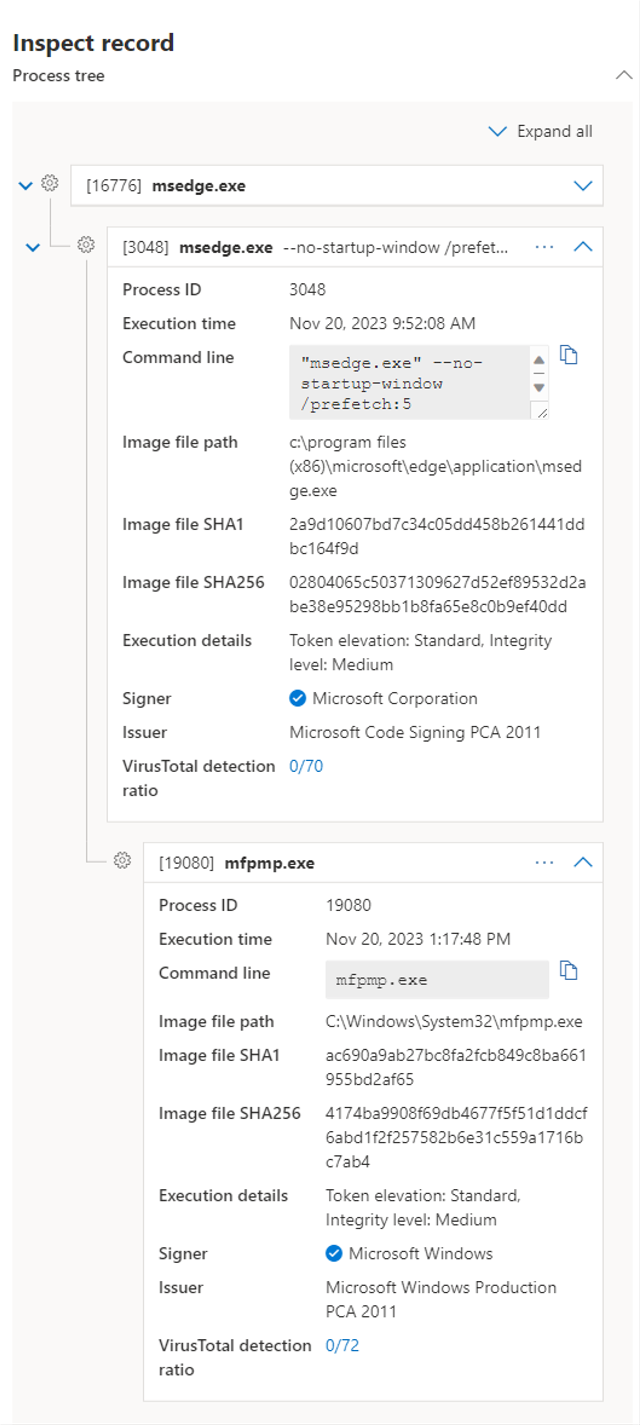Expand all process tree nodes
640x1425 pixels.
[540, 132]
